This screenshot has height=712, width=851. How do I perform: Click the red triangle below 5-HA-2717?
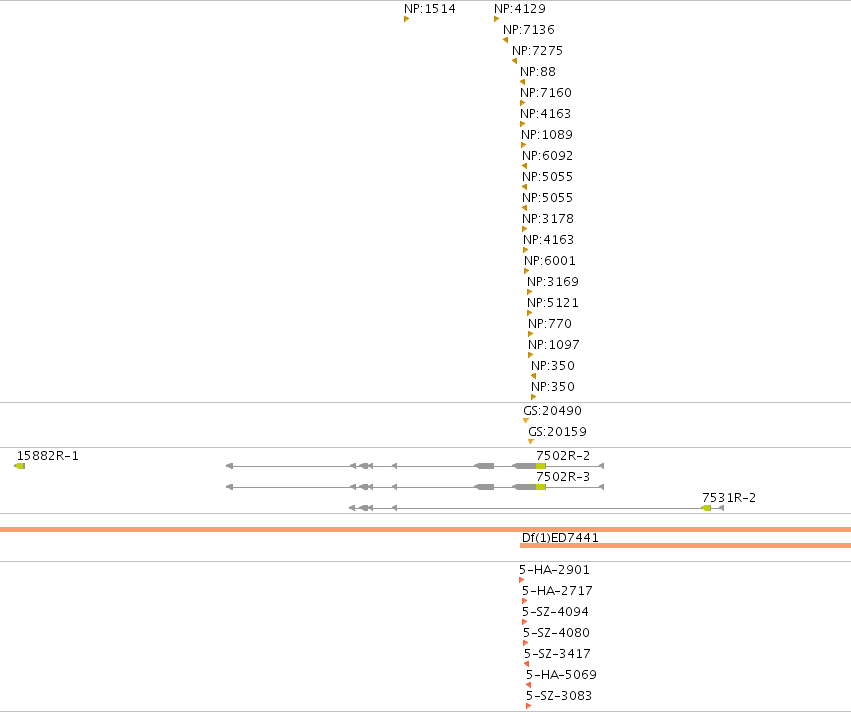525,601
